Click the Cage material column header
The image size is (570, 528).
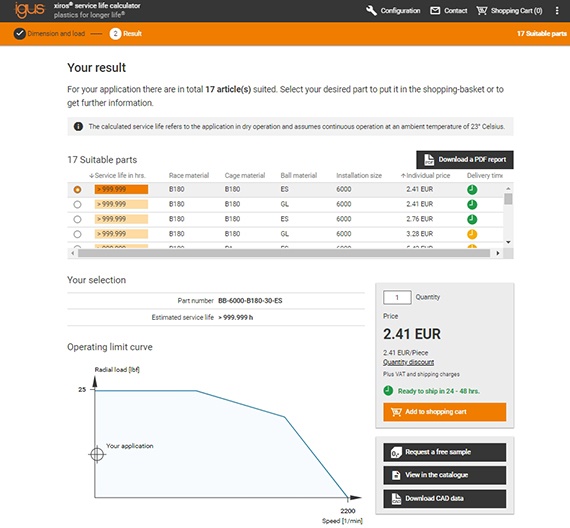tap(245, 175)
